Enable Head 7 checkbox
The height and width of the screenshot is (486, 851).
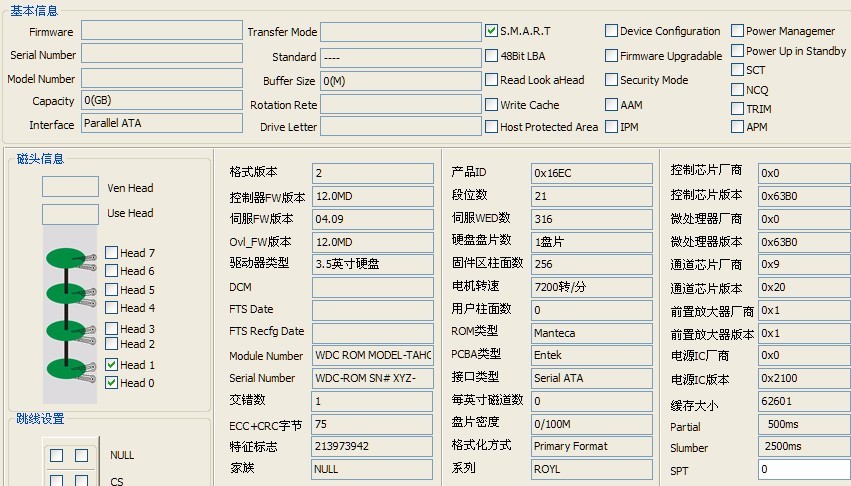pos(111,253)
